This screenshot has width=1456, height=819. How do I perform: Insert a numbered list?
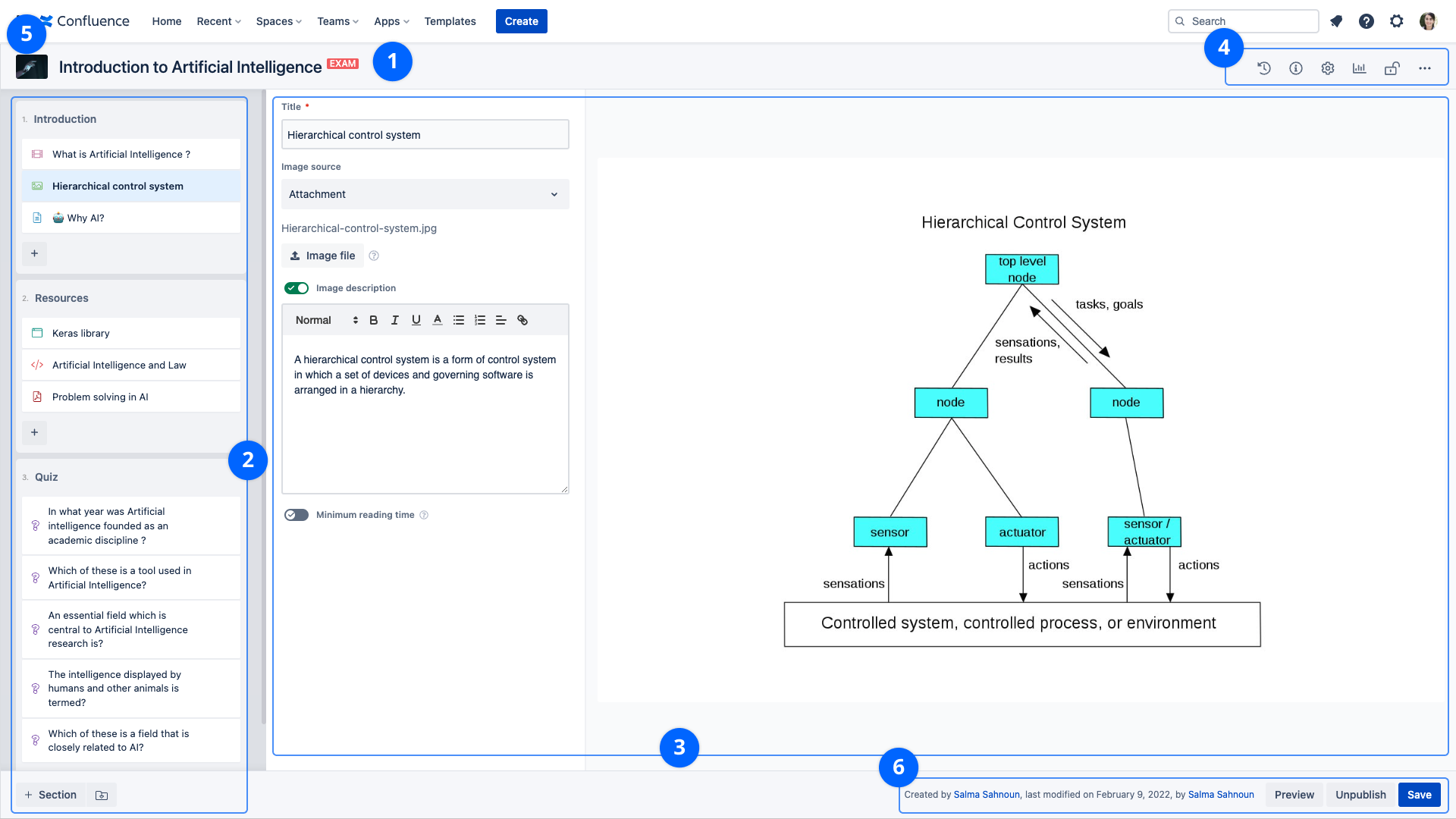[x=480, y=320]
